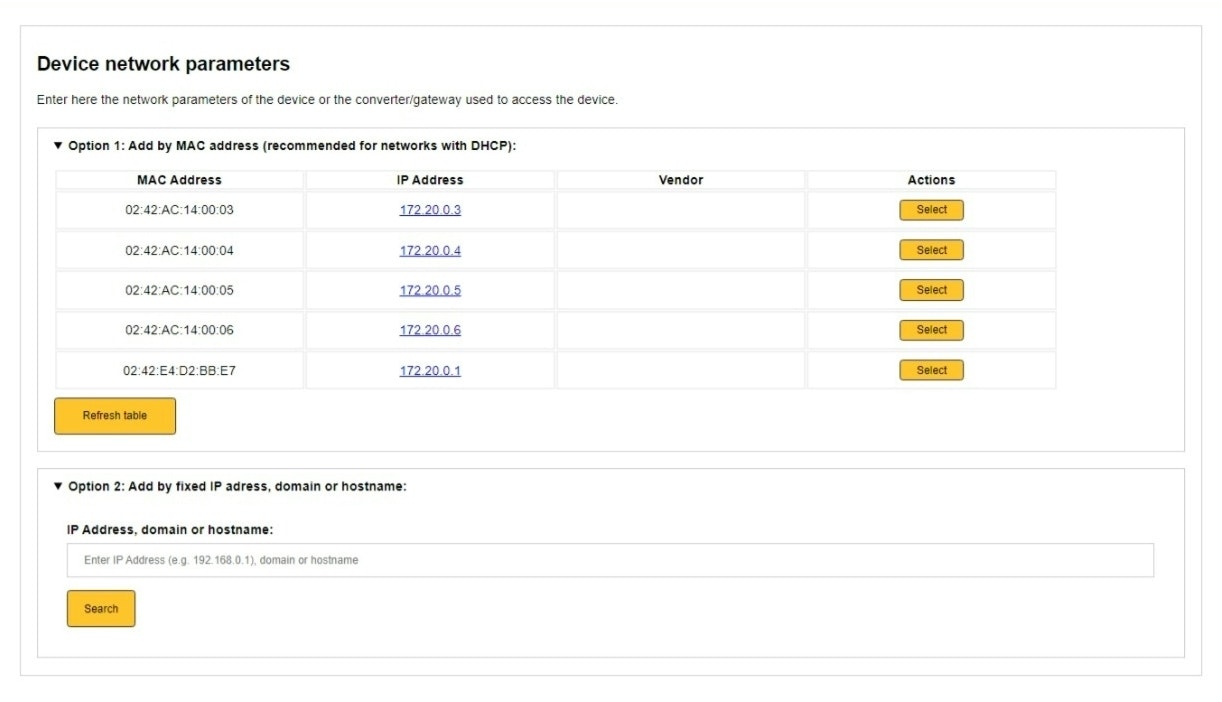
Task: Click the IP Address column header
Action: click(x=430, y=180)
